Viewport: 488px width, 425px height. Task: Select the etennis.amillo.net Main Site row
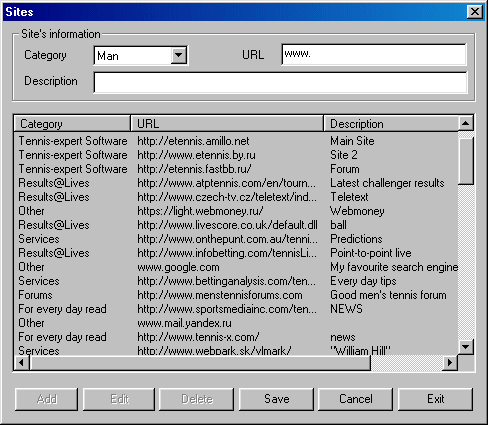point(236,141)
